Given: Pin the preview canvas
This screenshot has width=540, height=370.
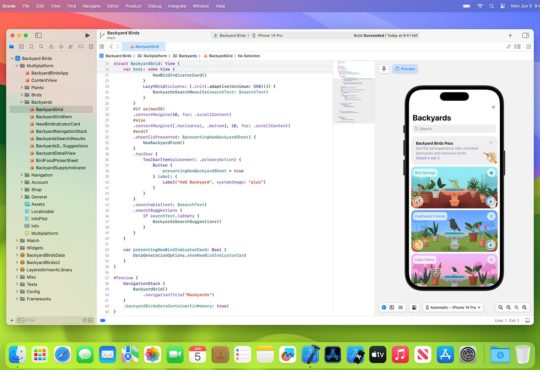Looking at the screenshot, I should click(x=384, y=69).
